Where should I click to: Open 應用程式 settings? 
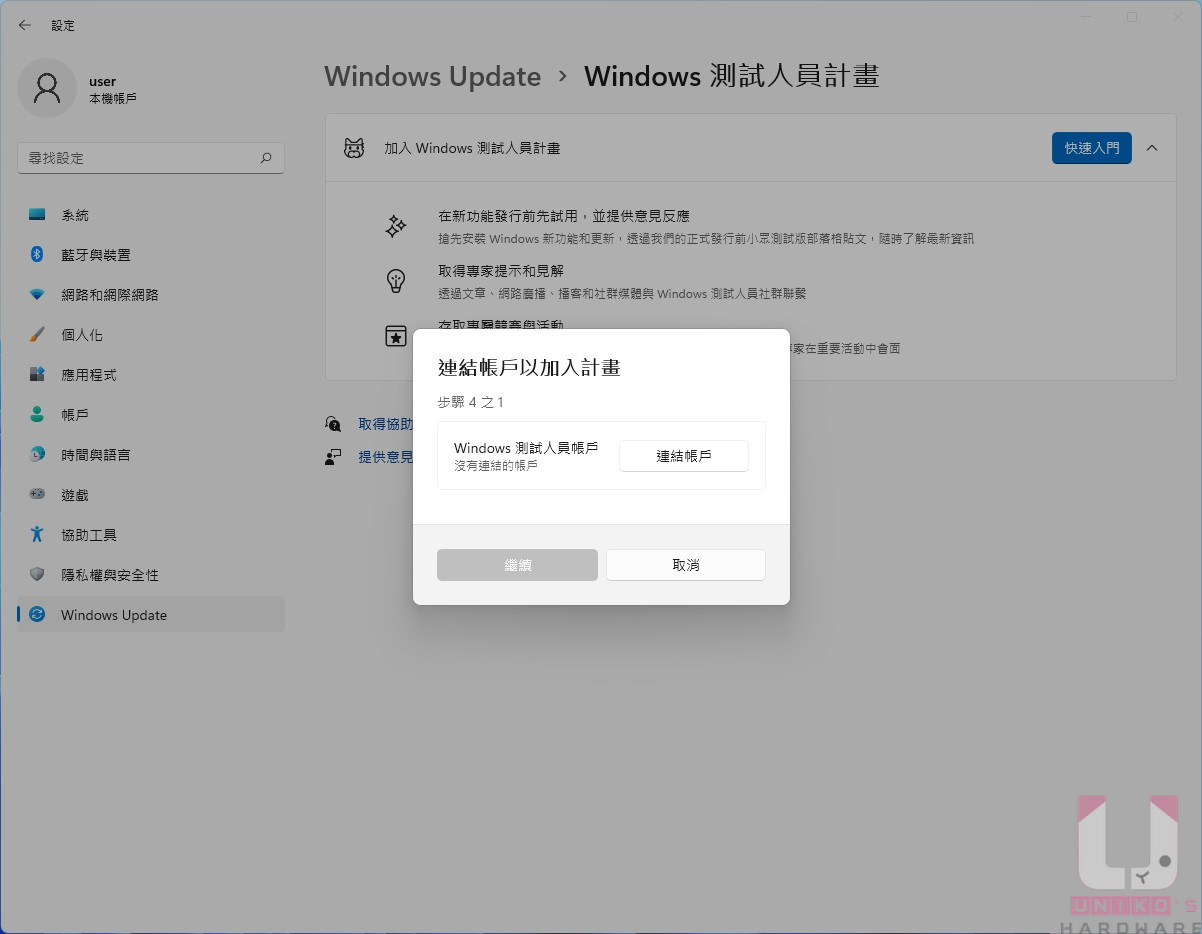[x=151, y=375]
